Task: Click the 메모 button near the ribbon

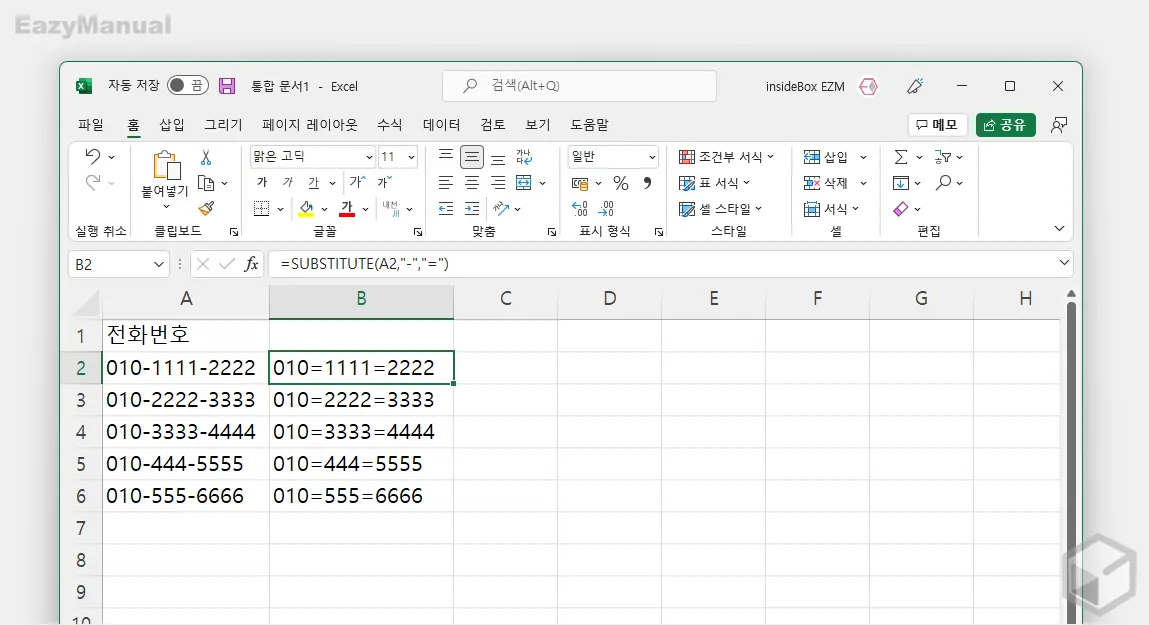Action: coord(936,124)
